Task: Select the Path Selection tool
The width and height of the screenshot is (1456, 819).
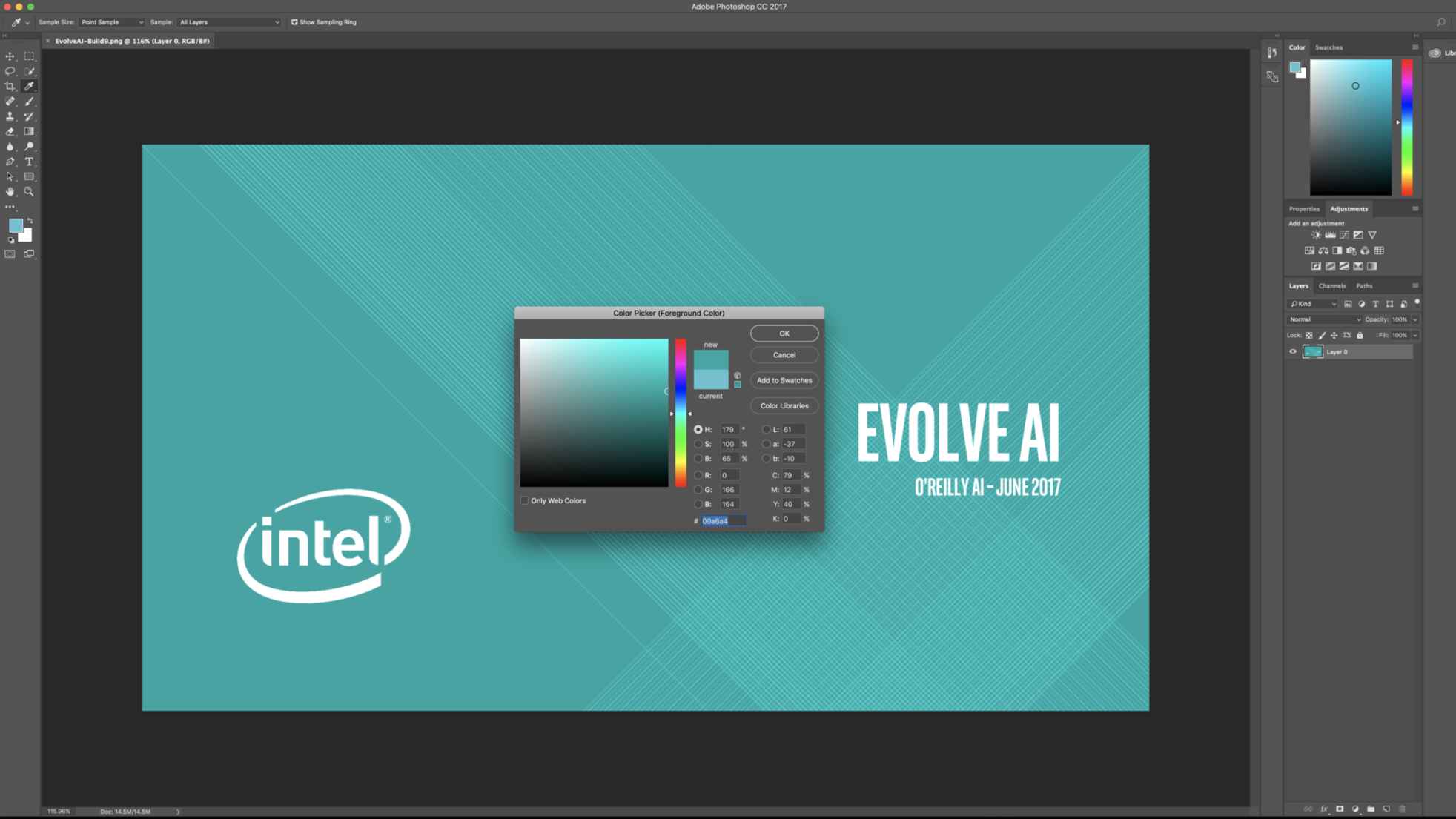Action: pos(10,176)
